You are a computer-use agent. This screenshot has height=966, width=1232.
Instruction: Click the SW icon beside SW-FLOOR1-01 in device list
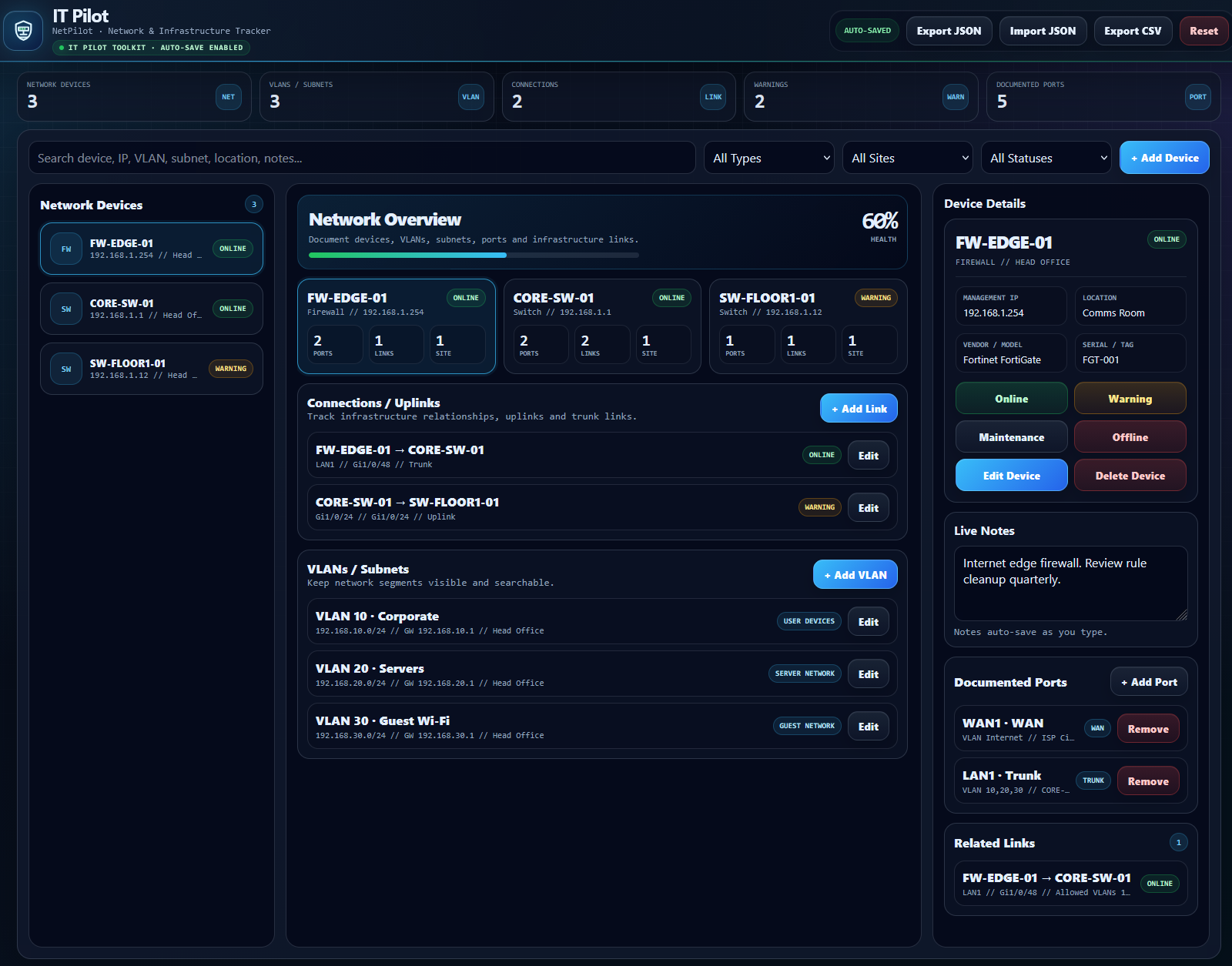(66, 369)
